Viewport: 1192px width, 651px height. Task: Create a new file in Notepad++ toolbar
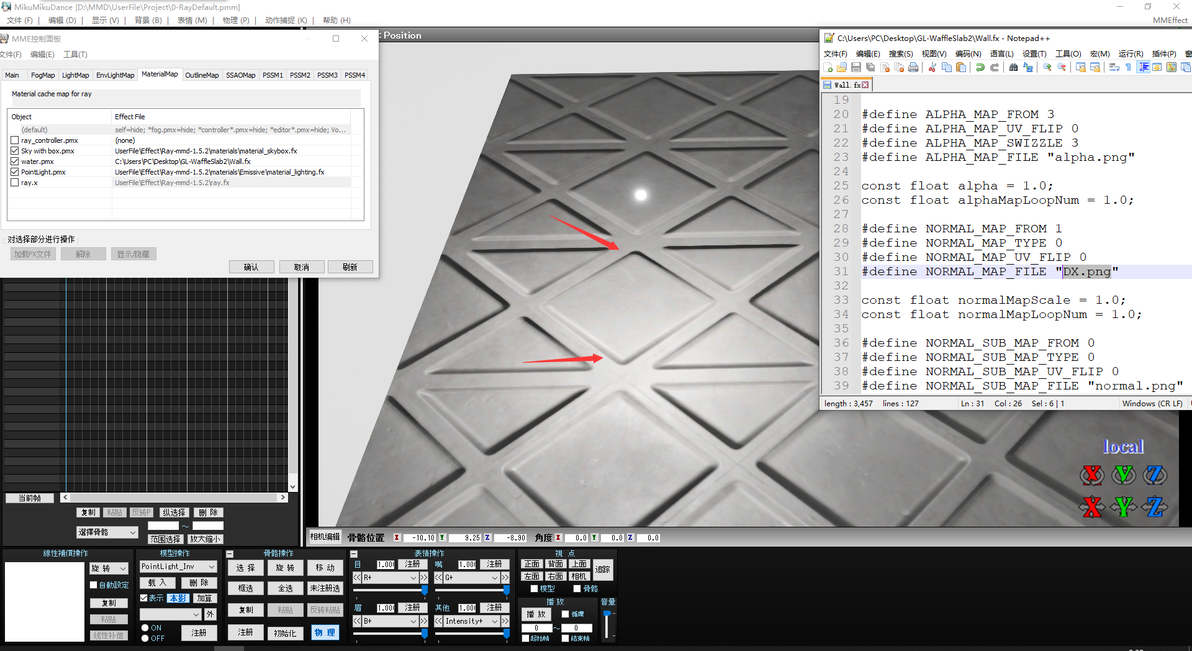tap(828, 67)
